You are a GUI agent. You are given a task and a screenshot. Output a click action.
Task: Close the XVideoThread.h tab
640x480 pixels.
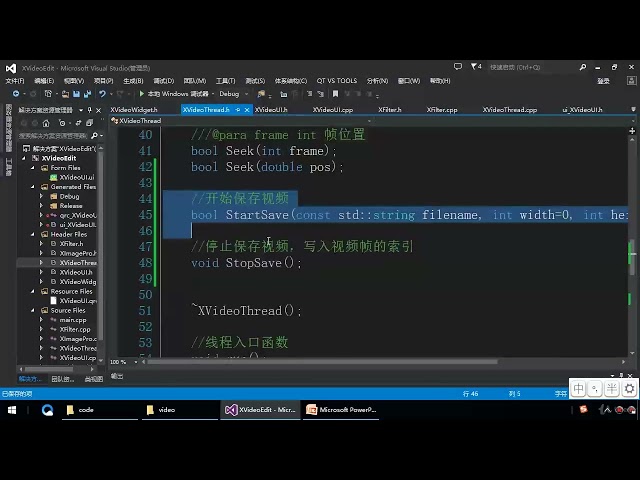[x=247, y=110]
